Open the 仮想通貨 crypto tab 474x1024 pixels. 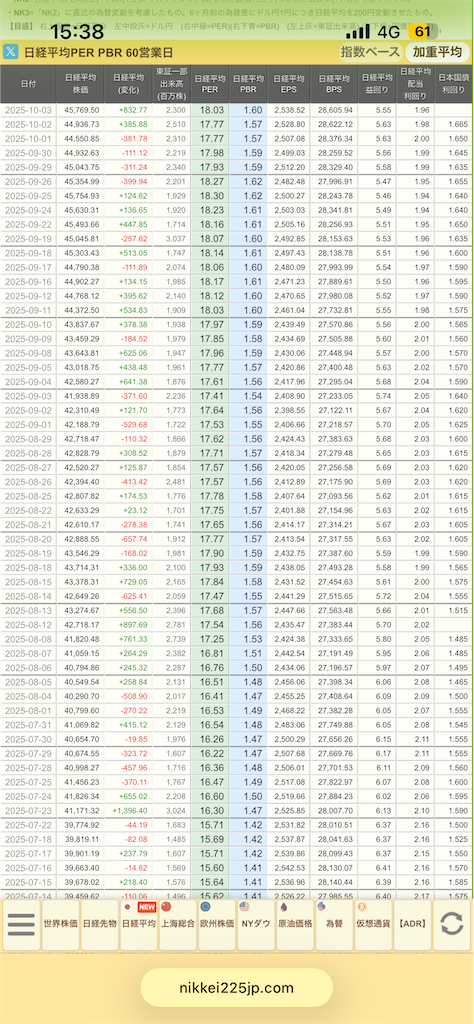coord(373,925)
